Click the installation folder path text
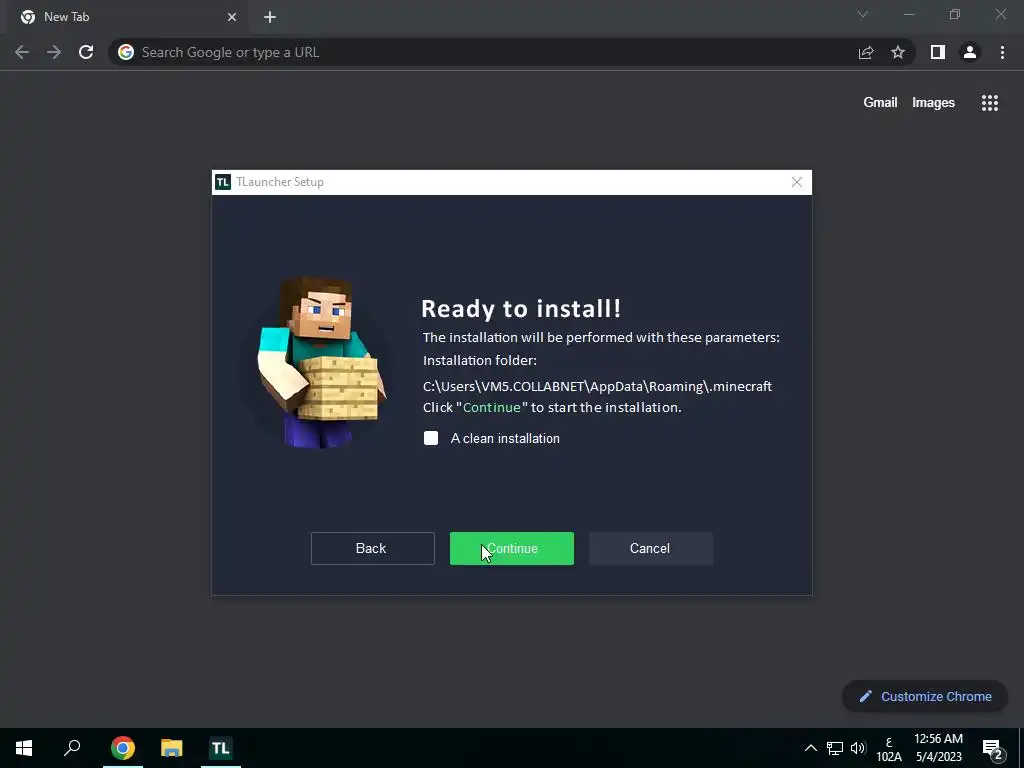Screen dimensions: 1024x768 (597, 386)
